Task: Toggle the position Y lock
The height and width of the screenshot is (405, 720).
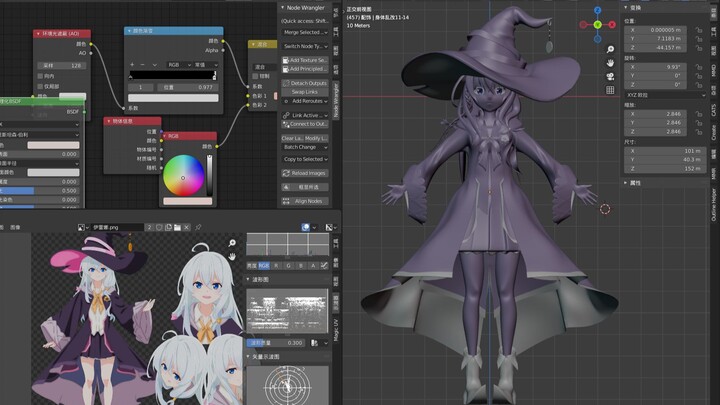Action: (698, 39)
